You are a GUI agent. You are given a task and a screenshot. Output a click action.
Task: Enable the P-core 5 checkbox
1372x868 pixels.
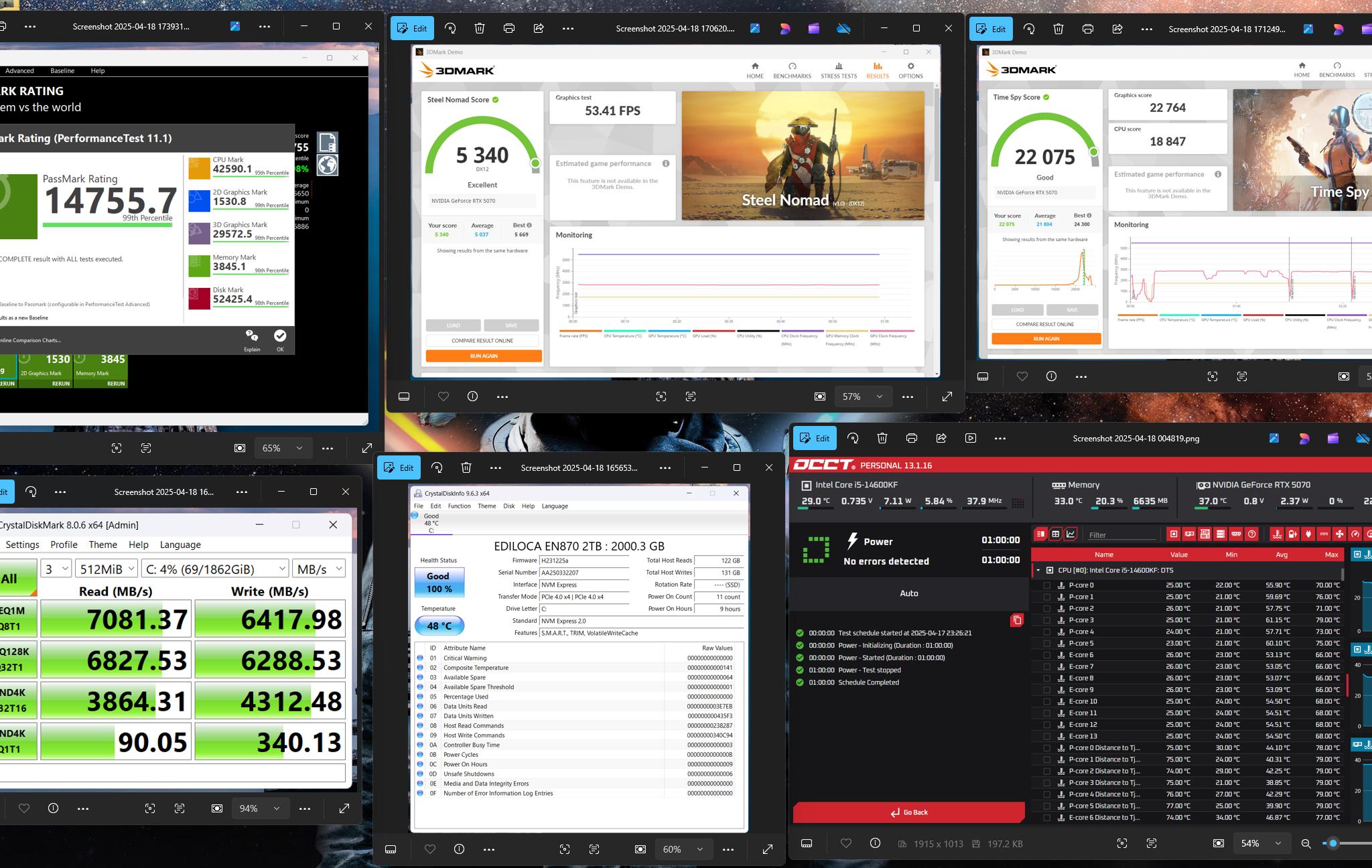pos(1046,643)
